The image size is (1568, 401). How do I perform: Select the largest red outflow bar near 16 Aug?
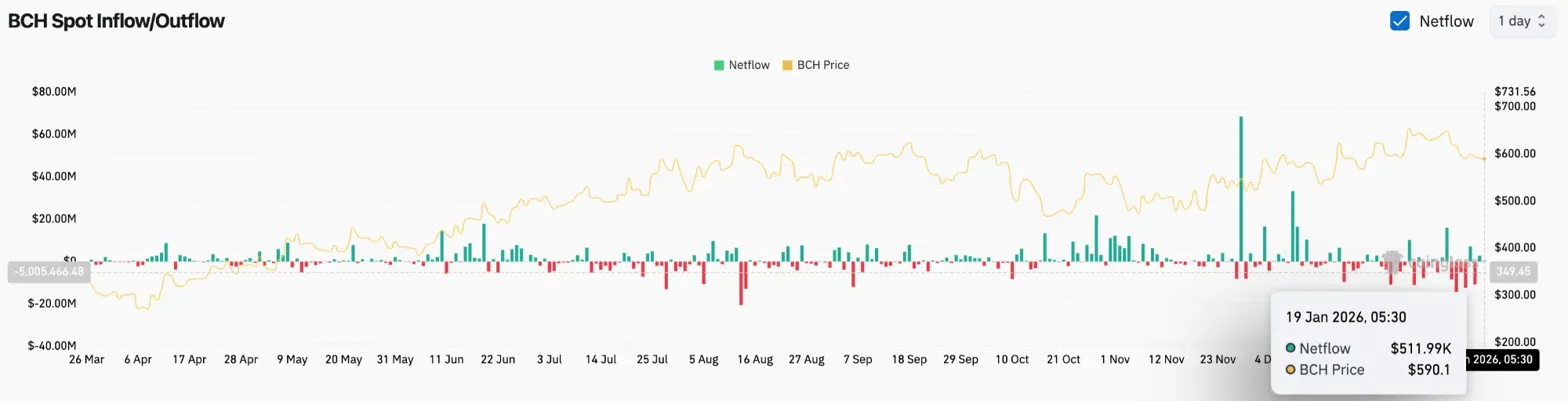coord(741,283)
